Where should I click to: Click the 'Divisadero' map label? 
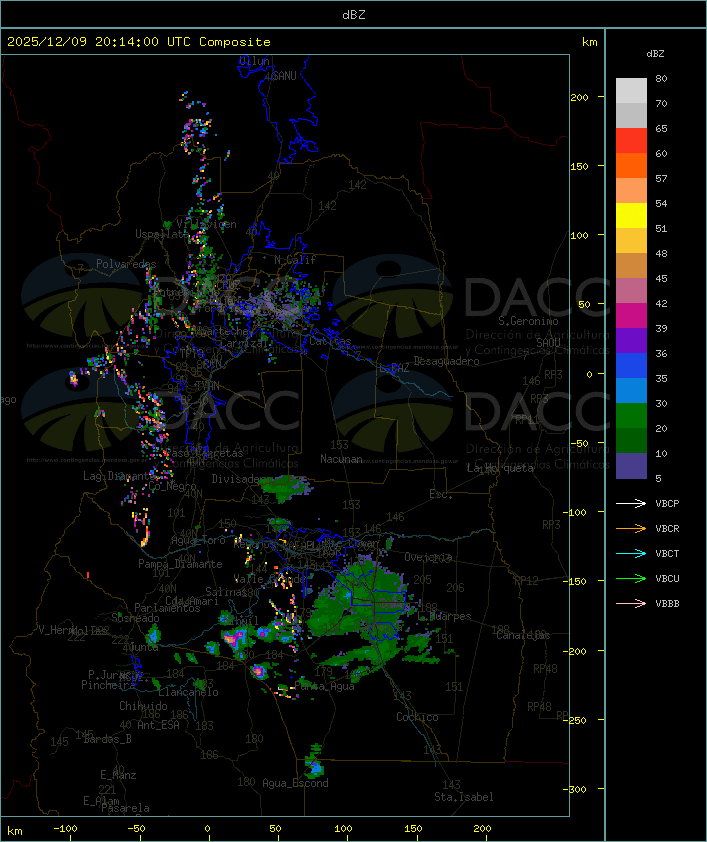(x=241, y=479)
